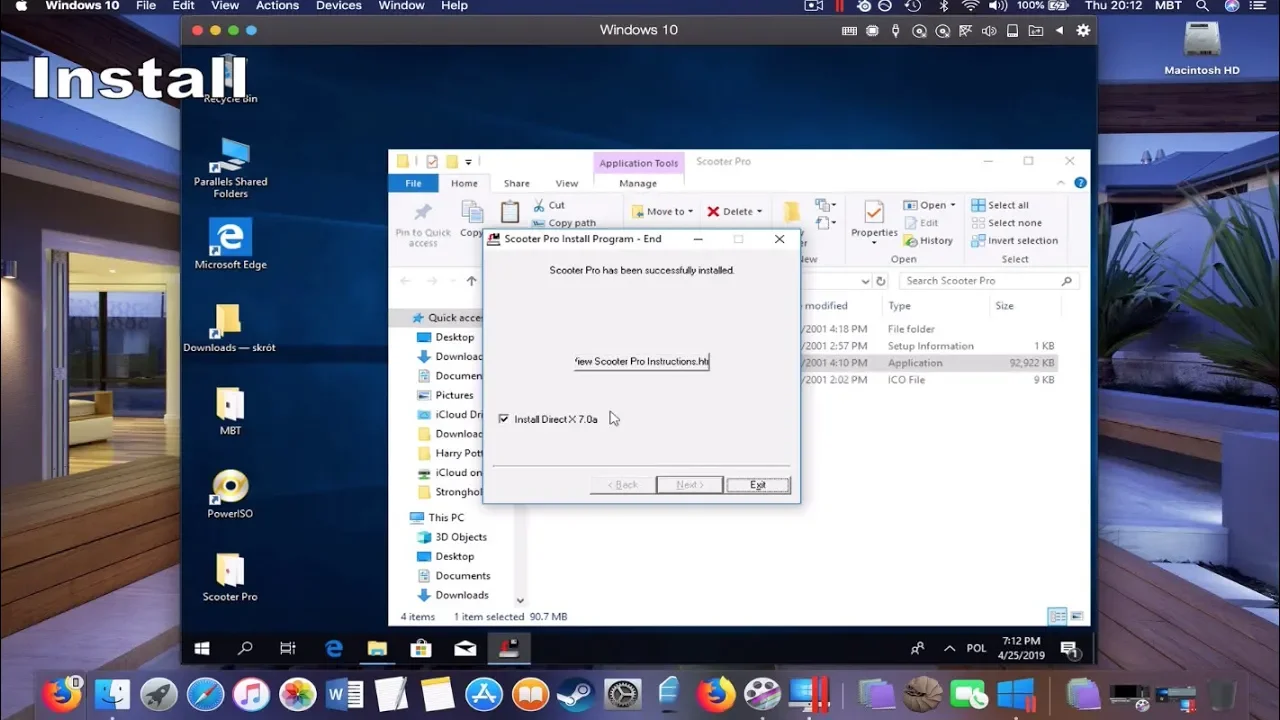
Task: Open File Explorer taskbar icon
Action: pos(377,648)
